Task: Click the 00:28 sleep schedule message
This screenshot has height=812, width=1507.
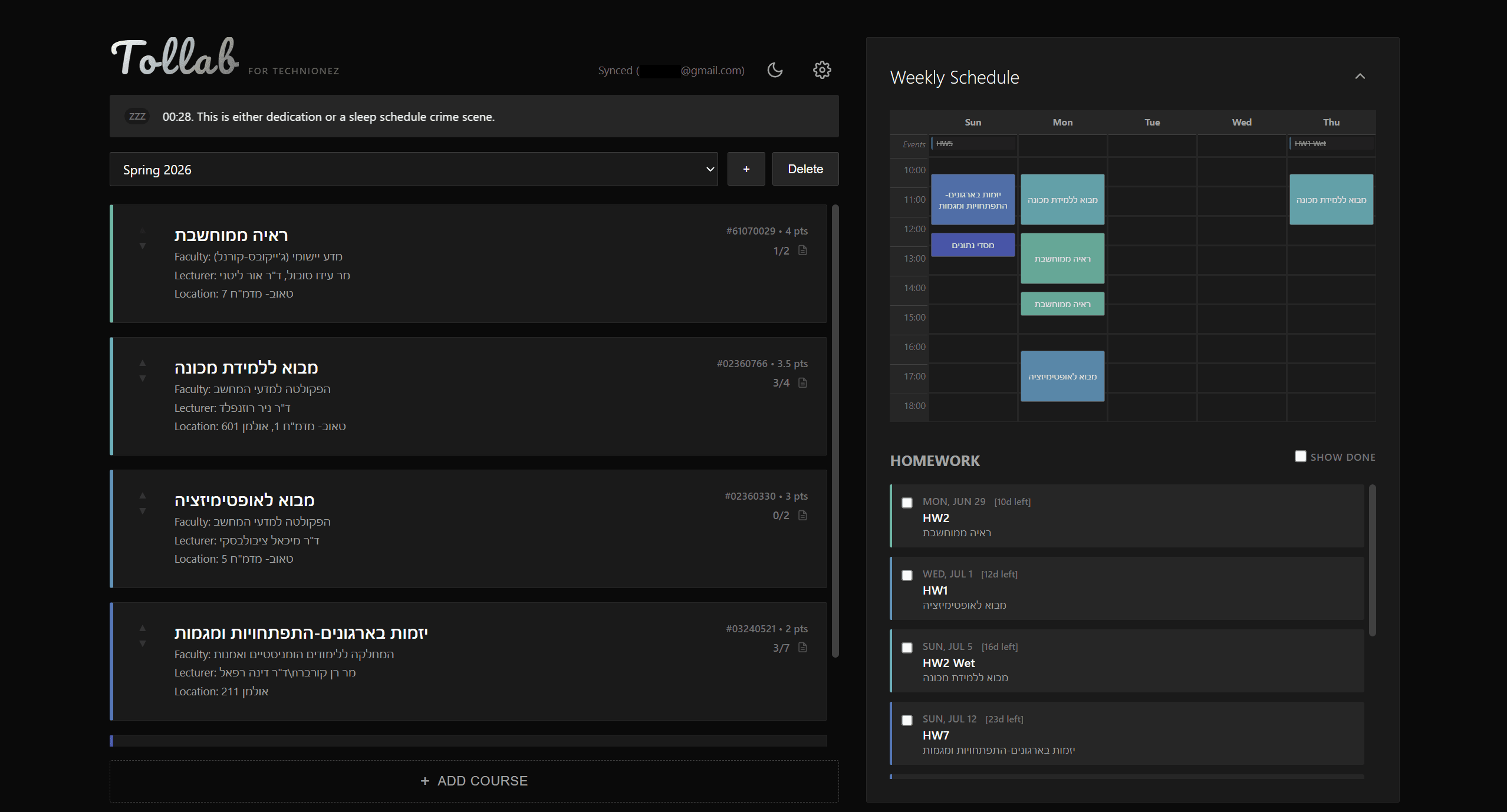Action: click(328, 117)
